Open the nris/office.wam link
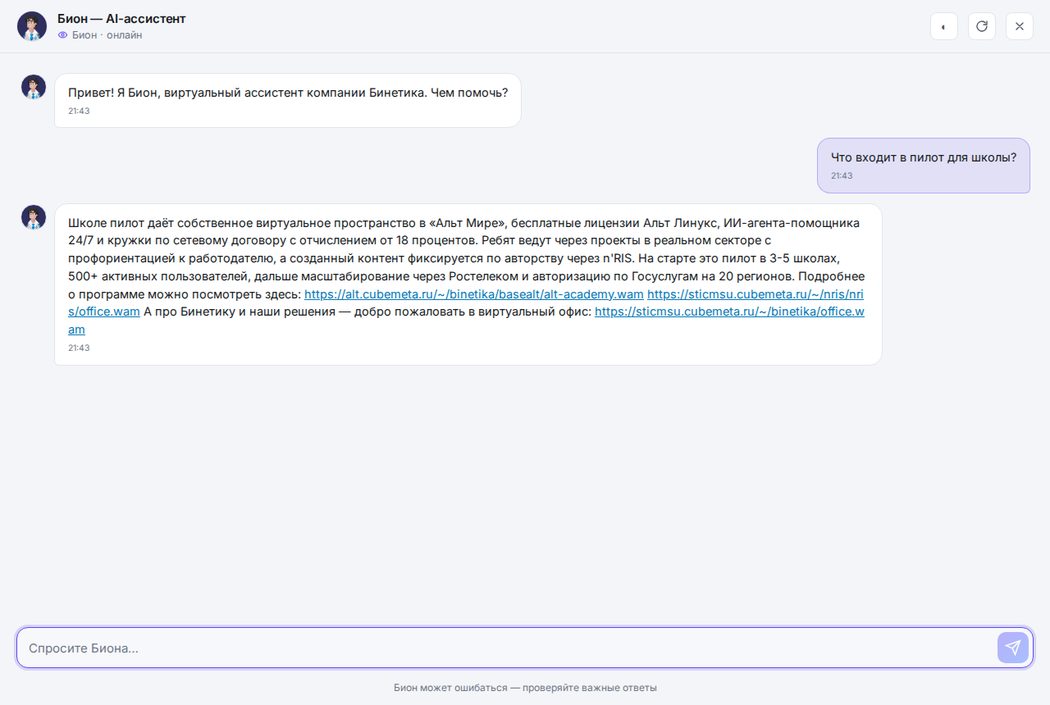The width and height of the screenshot is (1050, 705). click(x=755, y=294)
